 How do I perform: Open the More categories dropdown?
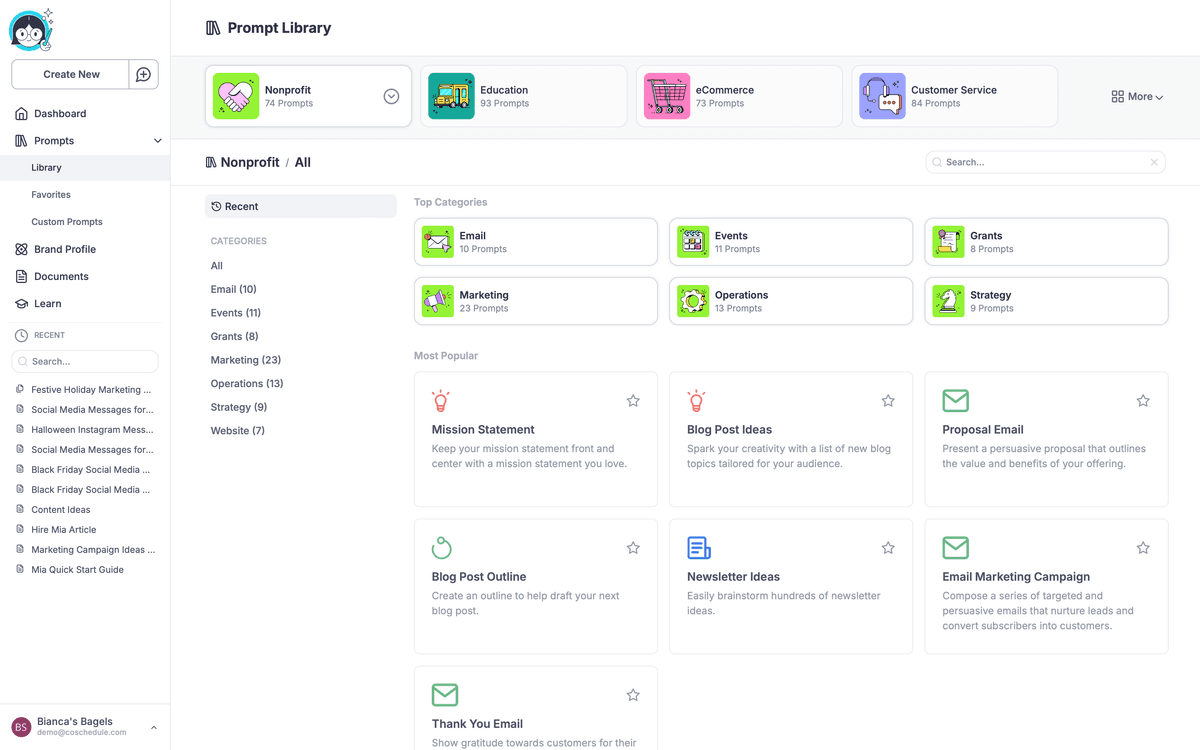point(1136,96)
